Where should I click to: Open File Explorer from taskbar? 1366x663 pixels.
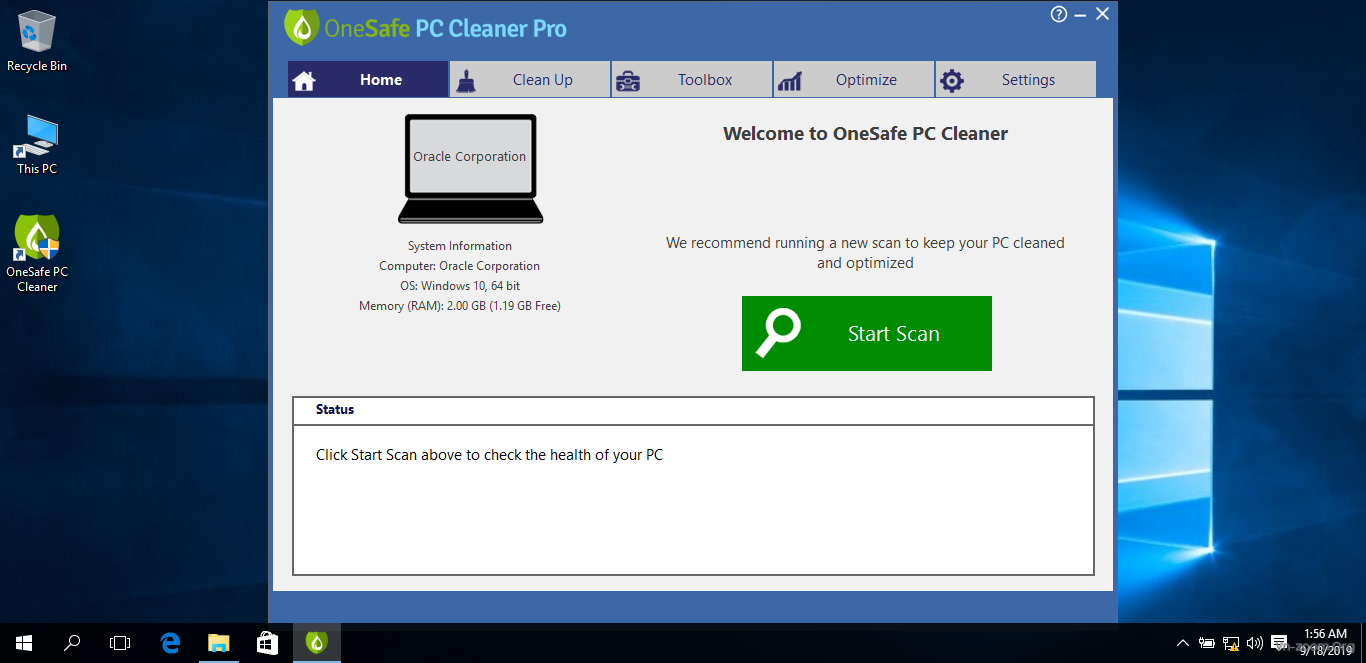point(218,643)
